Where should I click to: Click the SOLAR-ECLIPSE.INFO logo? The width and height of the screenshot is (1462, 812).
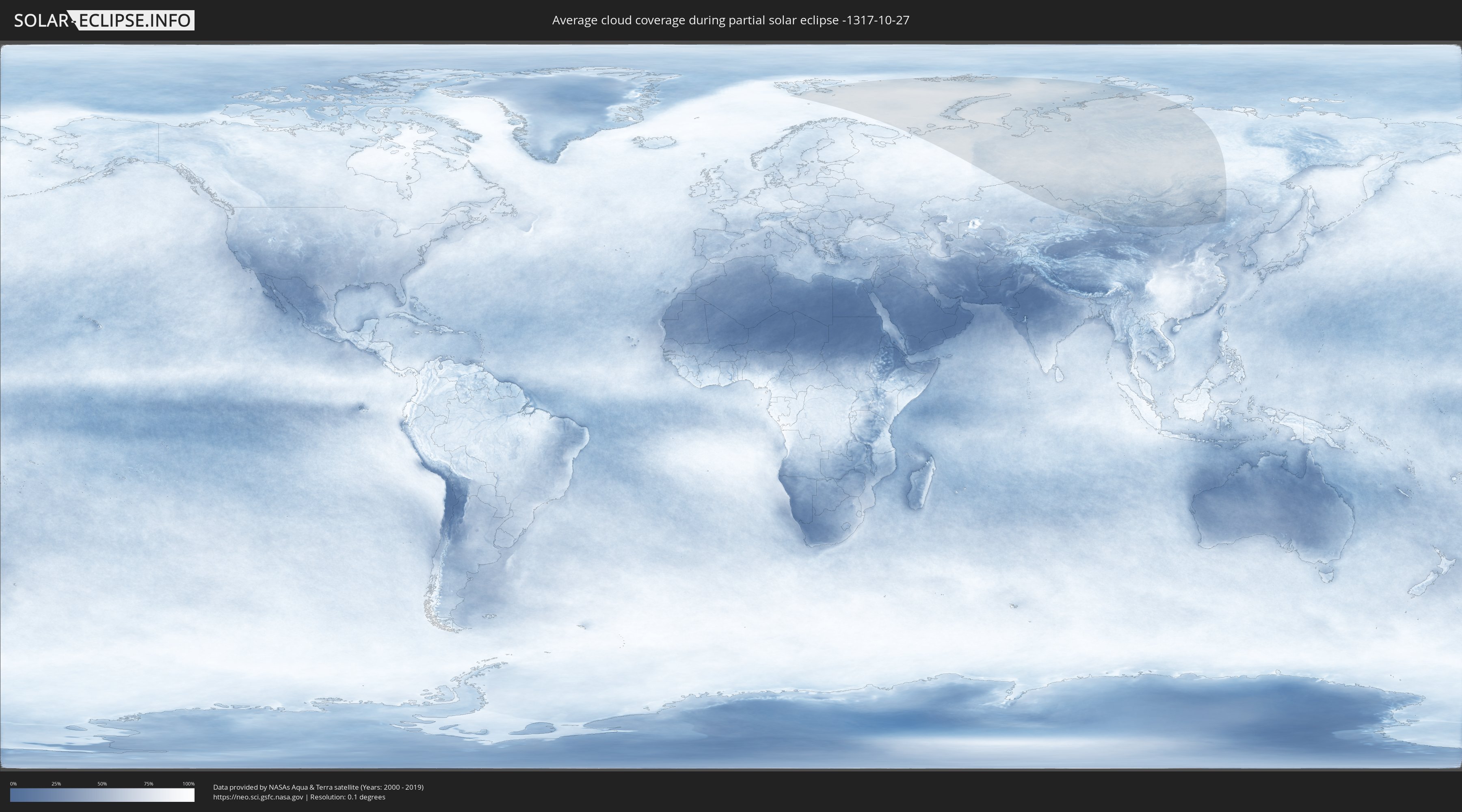pos(104,20)
